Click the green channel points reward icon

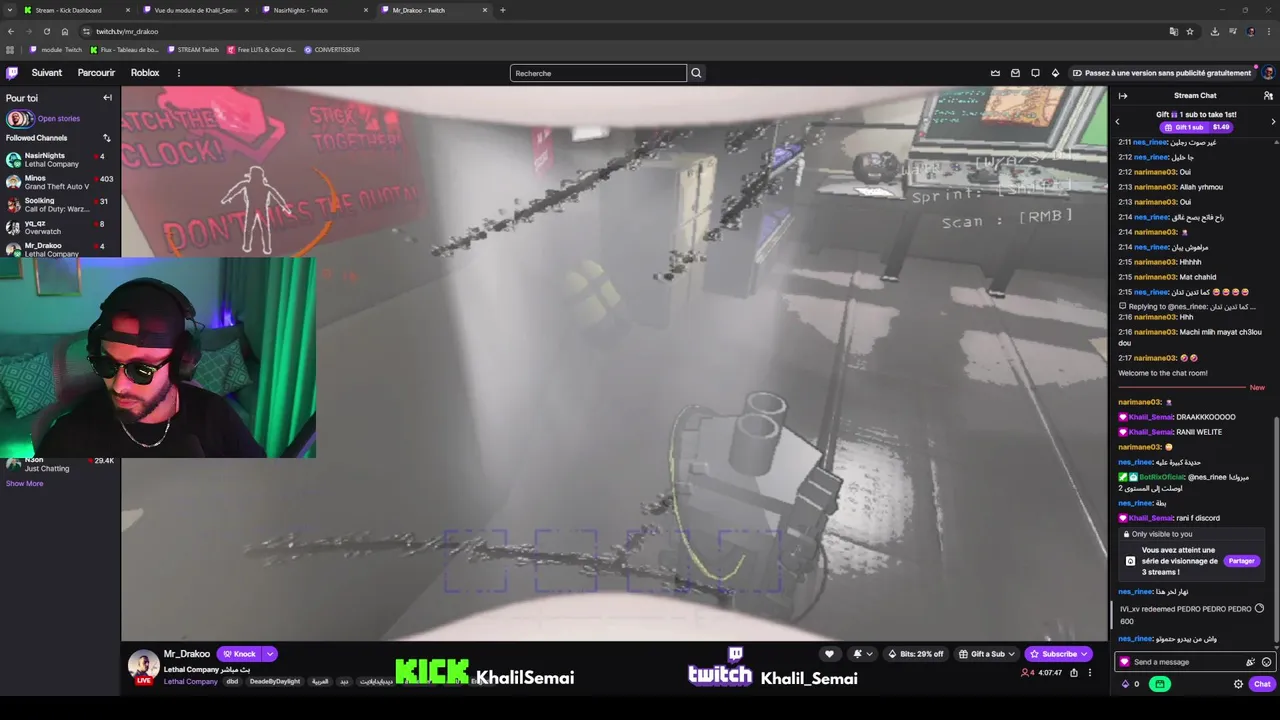(1160, 684)
